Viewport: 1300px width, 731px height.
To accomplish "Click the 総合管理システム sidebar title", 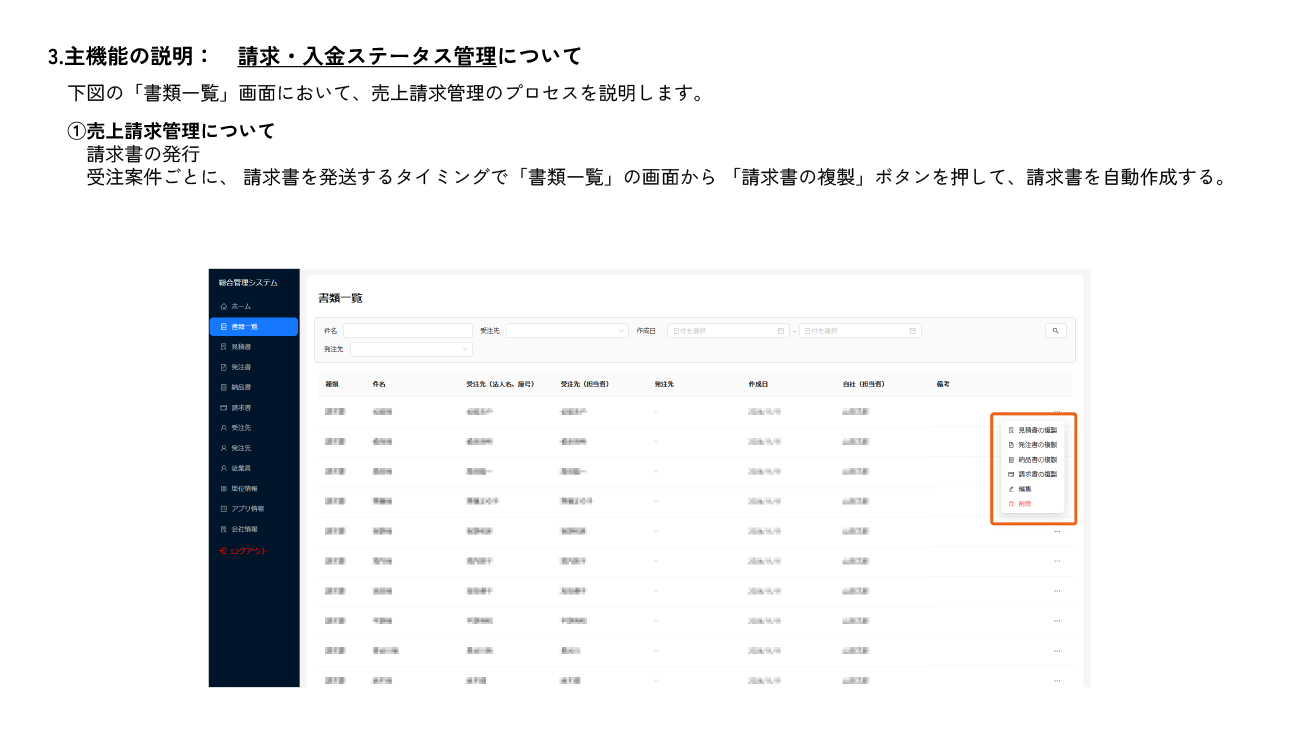I will pos(249,283).
